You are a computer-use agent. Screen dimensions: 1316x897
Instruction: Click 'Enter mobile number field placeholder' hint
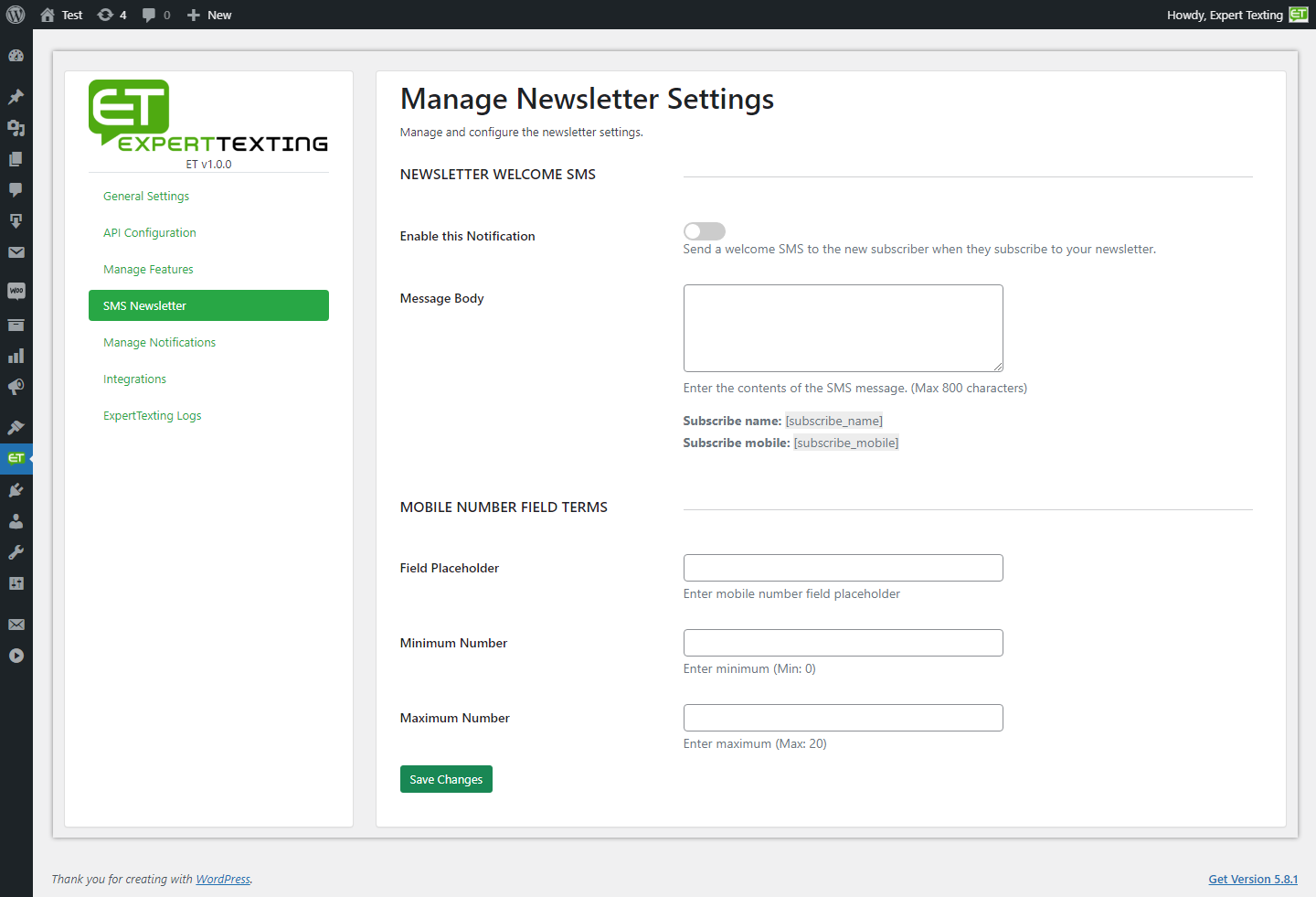pos(791,593)
